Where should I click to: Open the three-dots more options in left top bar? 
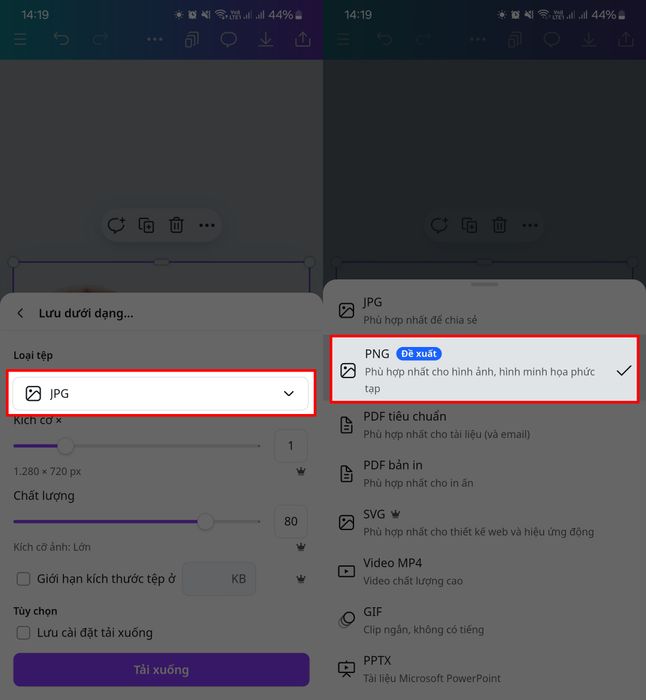tap(154, 39)
